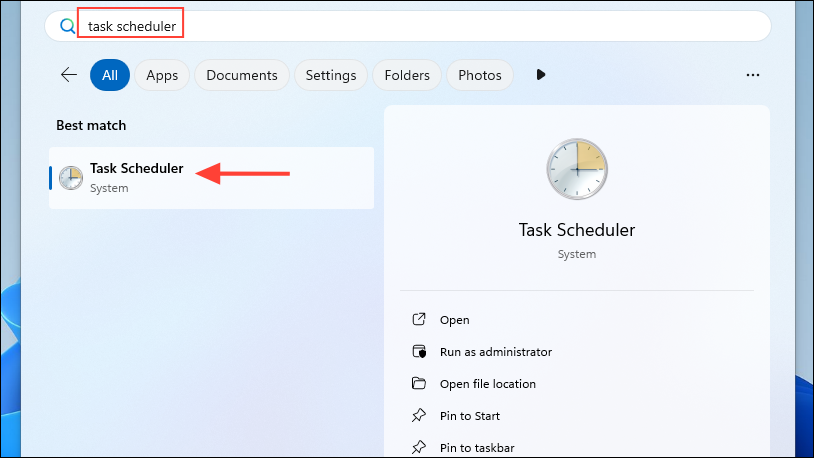
Task: Click the 'Best match' heading
Action: [91, 126]
